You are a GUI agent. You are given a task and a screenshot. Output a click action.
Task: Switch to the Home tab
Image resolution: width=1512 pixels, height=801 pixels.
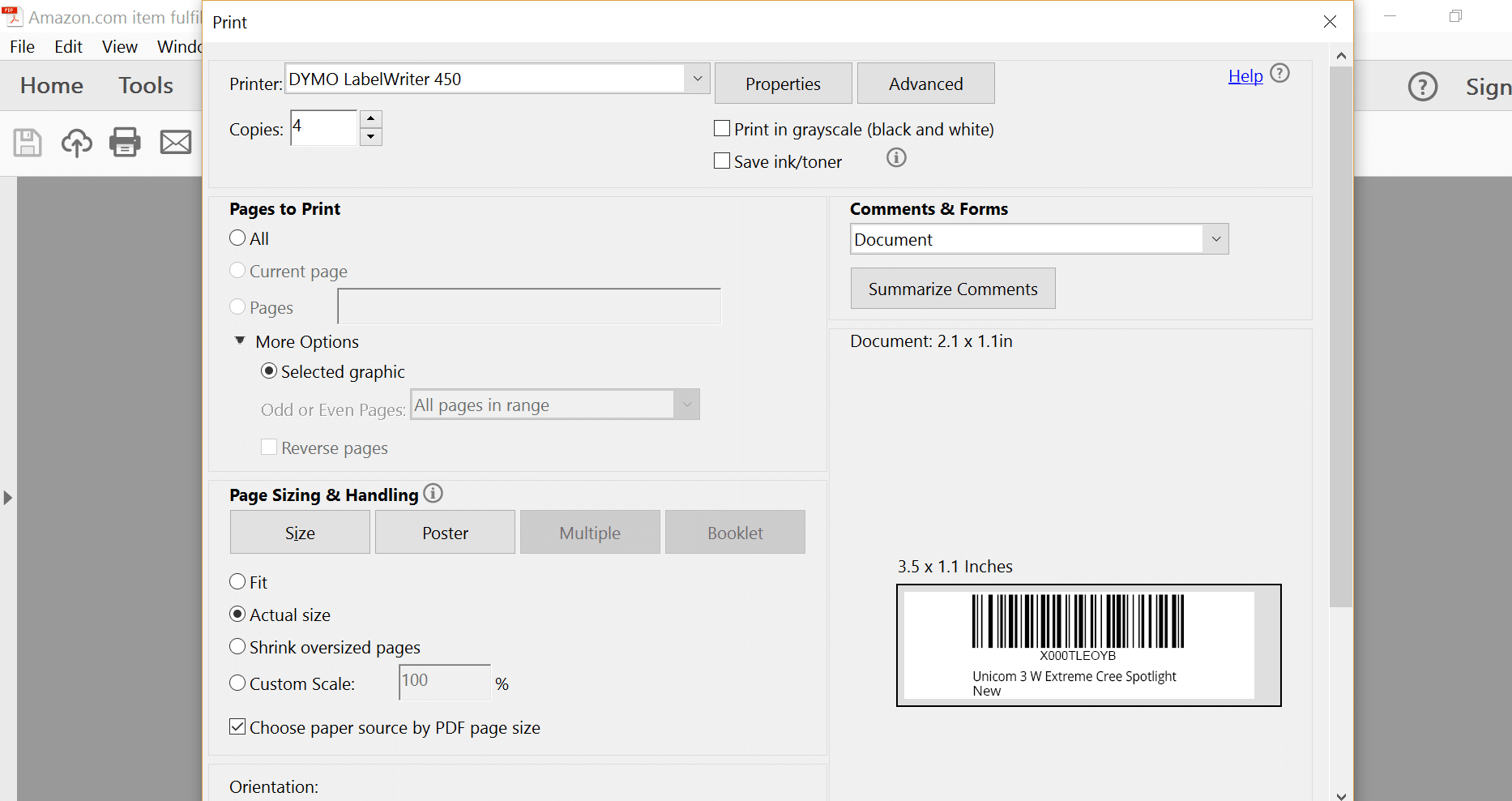coord(52,85)
